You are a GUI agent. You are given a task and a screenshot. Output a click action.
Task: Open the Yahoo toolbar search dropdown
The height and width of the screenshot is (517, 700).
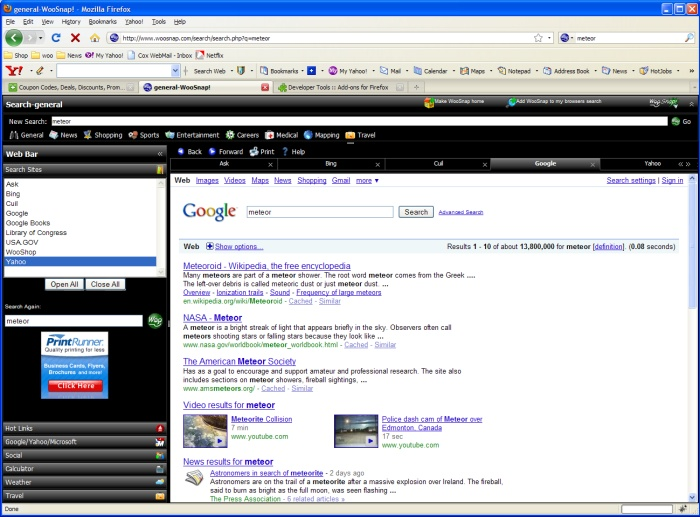[175, 71]
